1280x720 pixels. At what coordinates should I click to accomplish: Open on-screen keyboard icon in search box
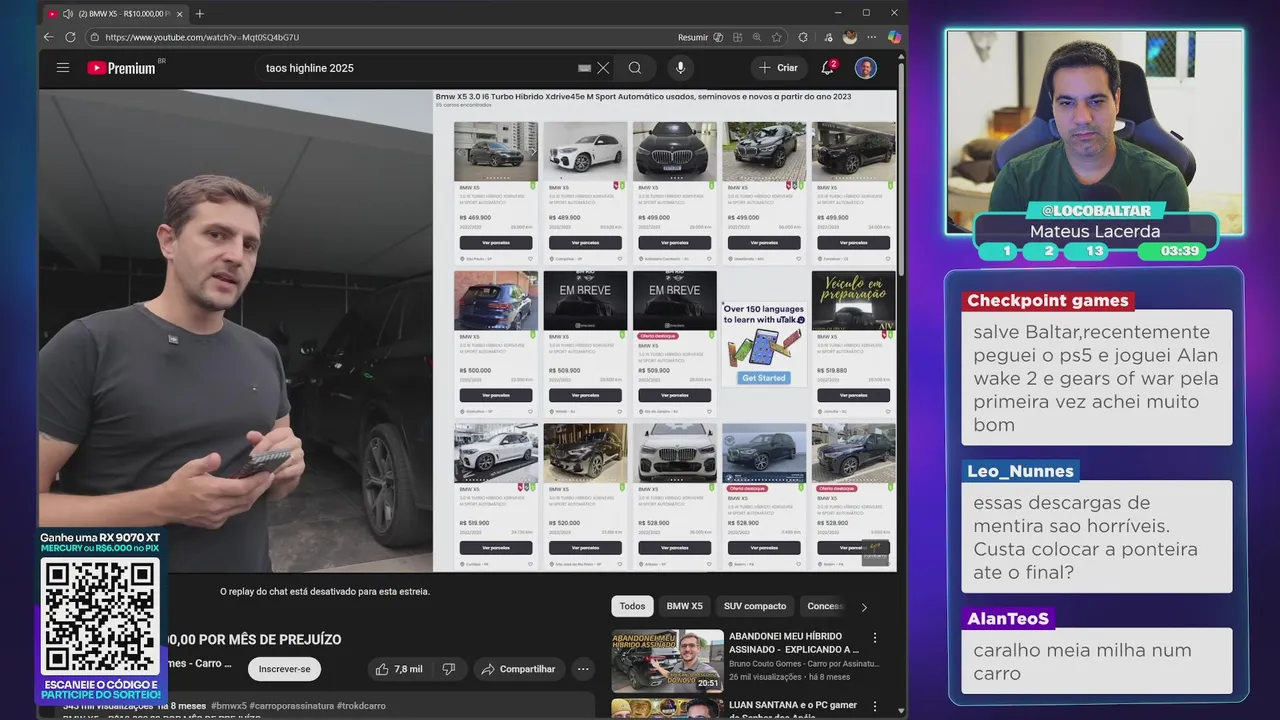click(585, 68)
